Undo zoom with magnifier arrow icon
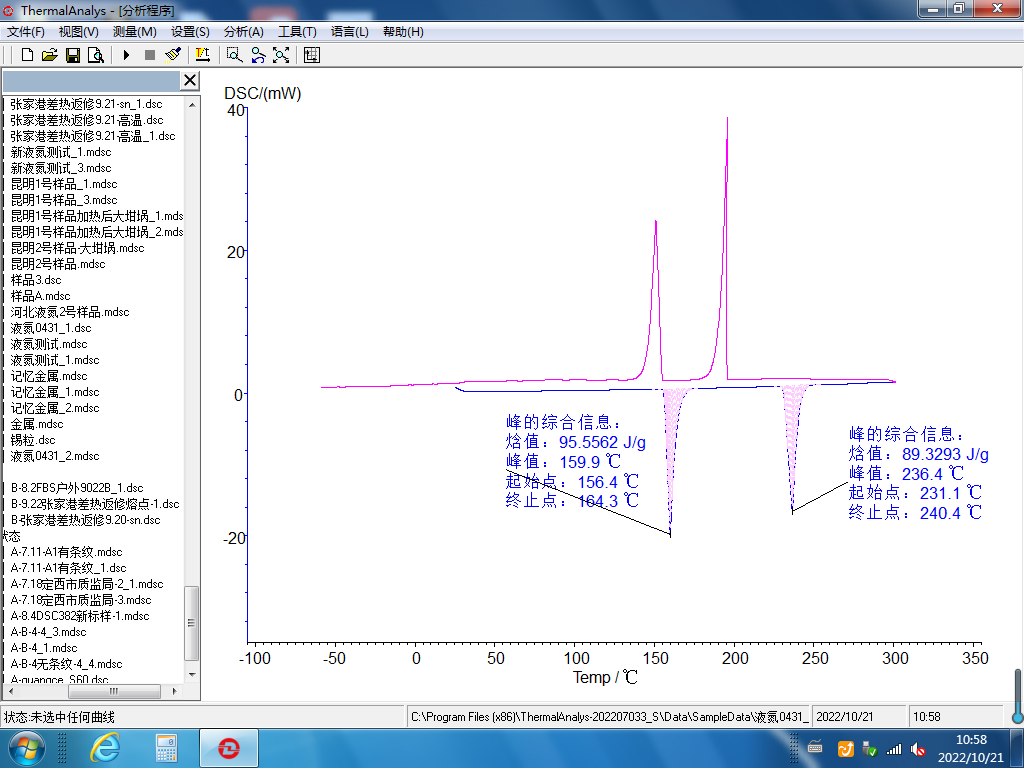 tap(258, 55)
